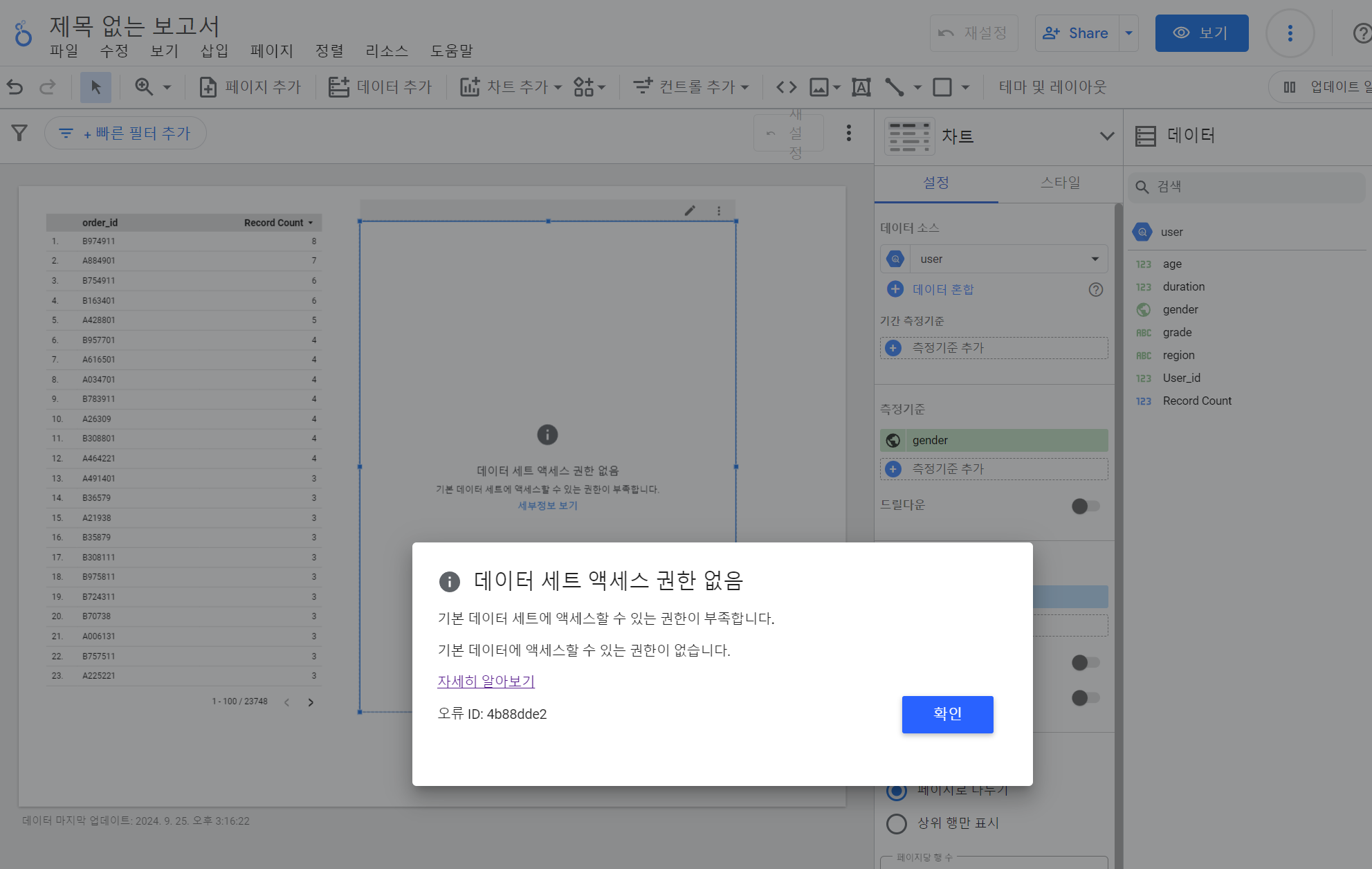Screen dimensions: 1372x869
Task: Select the line drawing tool
Action: point(895,87)
